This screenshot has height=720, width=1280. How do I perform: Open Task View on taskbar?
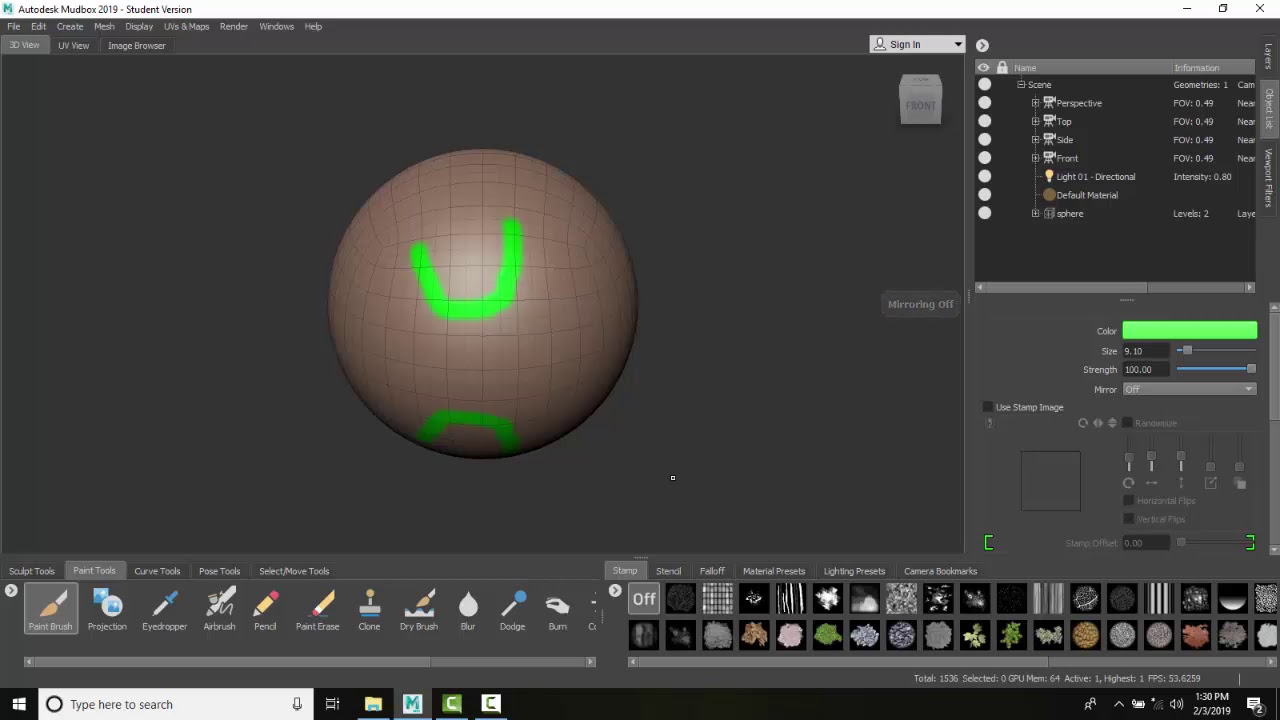[x=333, y=704]
